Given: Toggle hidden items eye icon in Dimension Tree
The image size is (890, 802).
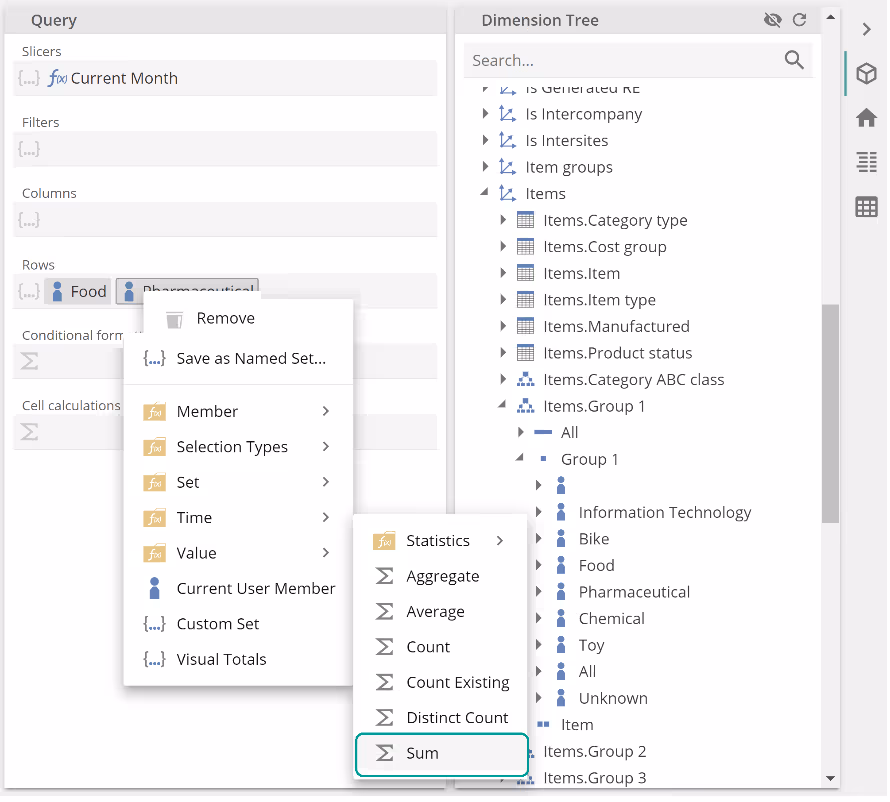Looking at the screenshot, I should coord(772,20).
